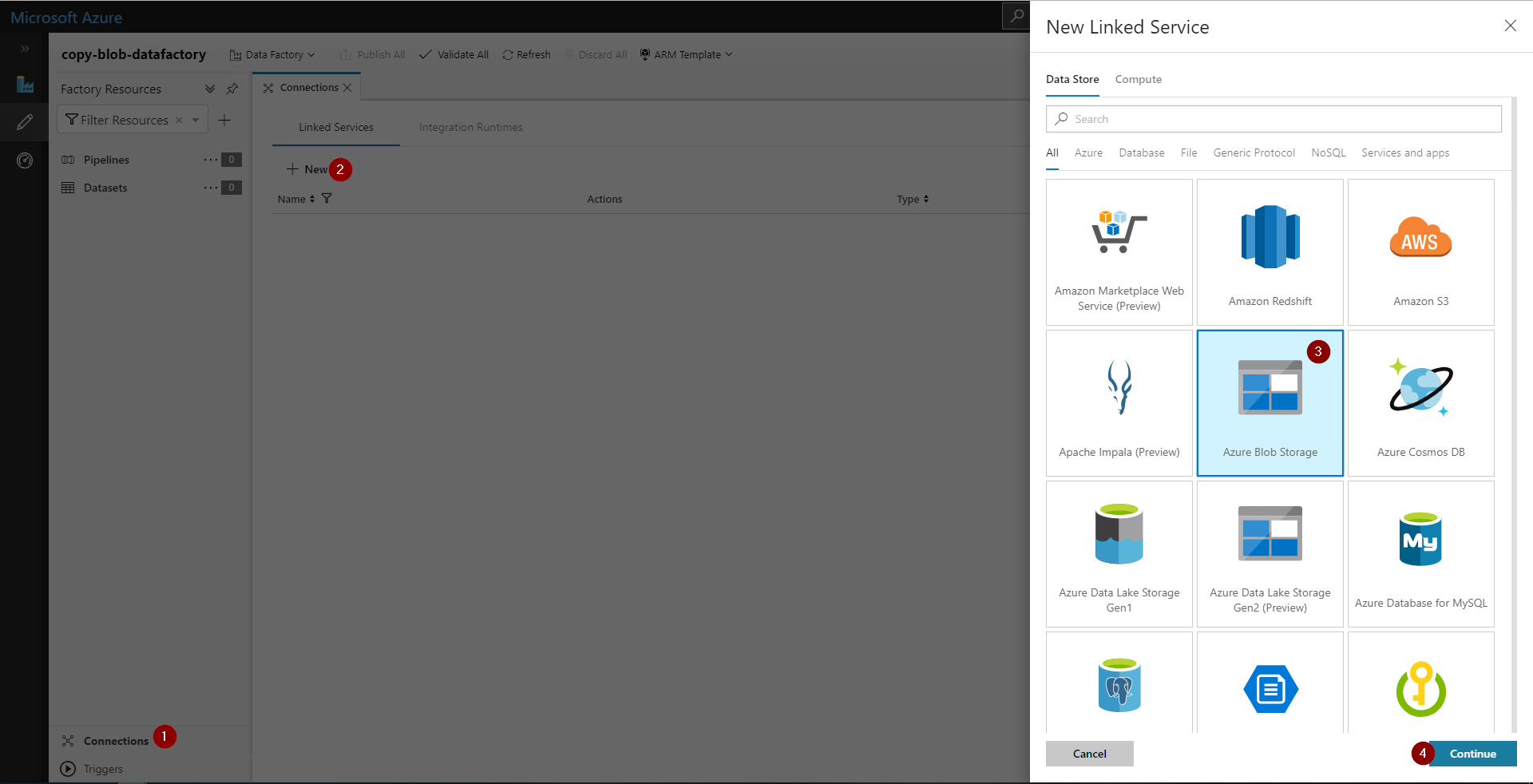Viewport: 1533px width, 784px height.
Task: Select the green key vault icon tile
Action: pyautogui.click(x=1420, y=683)
